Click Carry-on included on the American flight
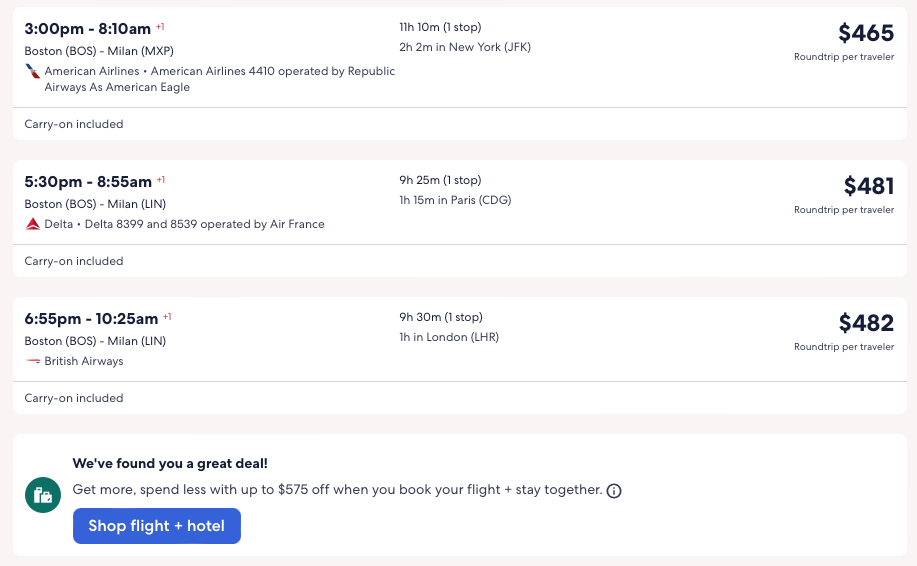917x566 pixels. pos(74,125)
